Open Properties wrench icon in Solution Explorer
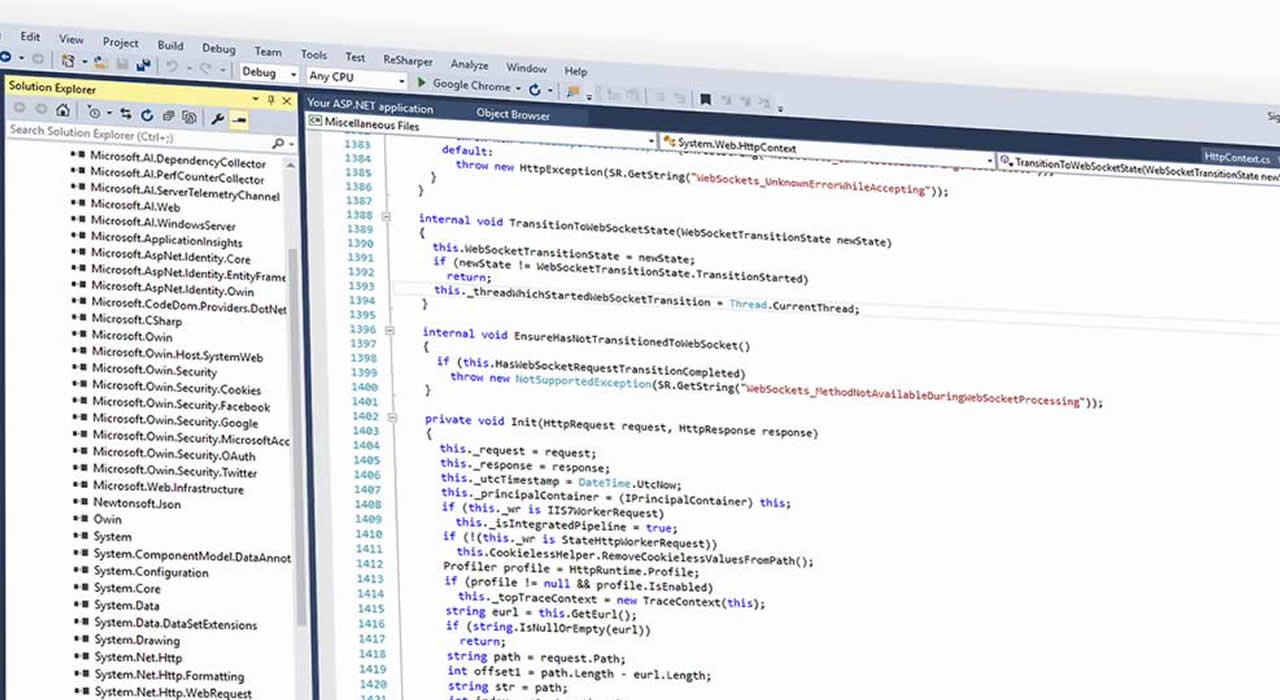The image size is (1280, 700). click(x=217, y=118)
